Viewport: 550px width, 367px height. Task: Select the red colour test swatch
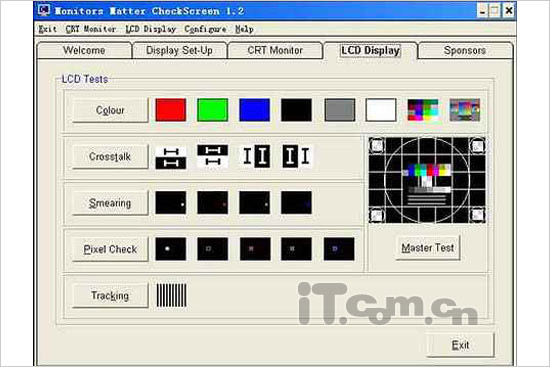point(171,110)
